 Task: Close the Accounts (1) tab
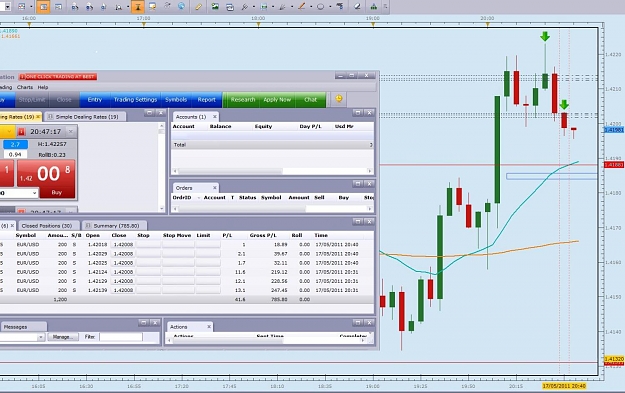(214, 117)
